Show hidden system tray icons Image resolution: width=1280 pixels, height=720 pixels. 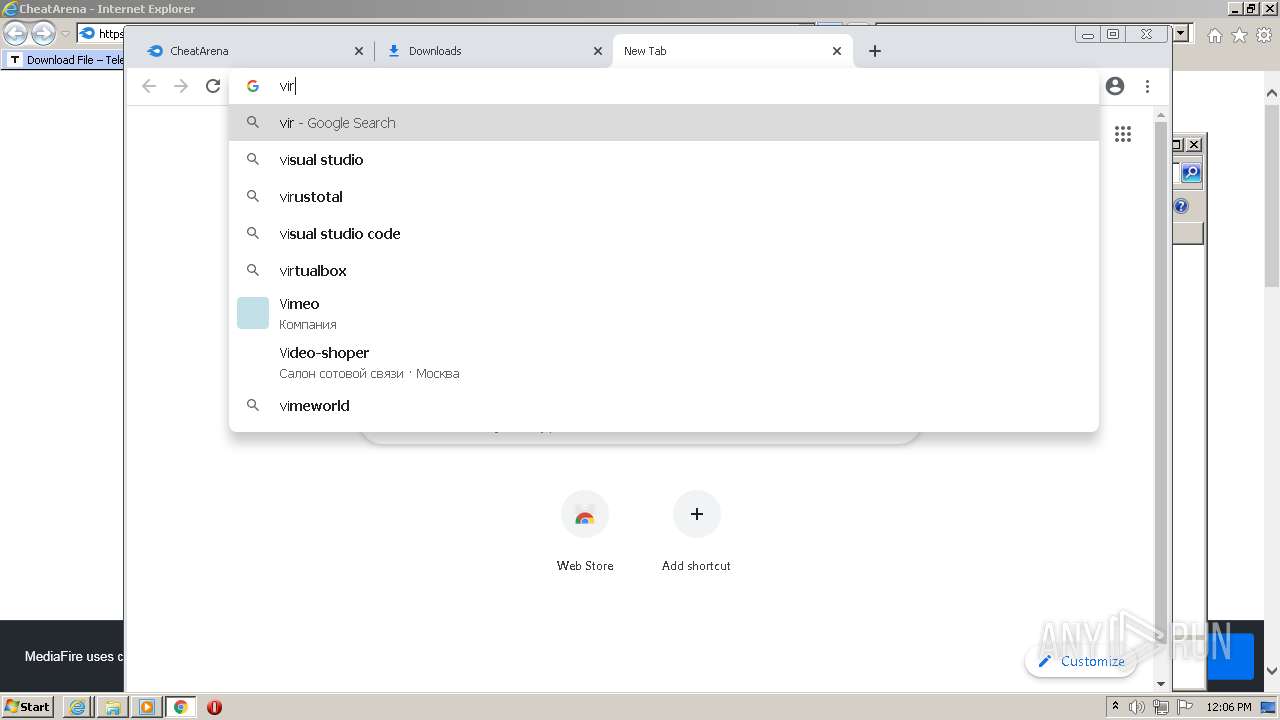click(x=1115, y=707)
